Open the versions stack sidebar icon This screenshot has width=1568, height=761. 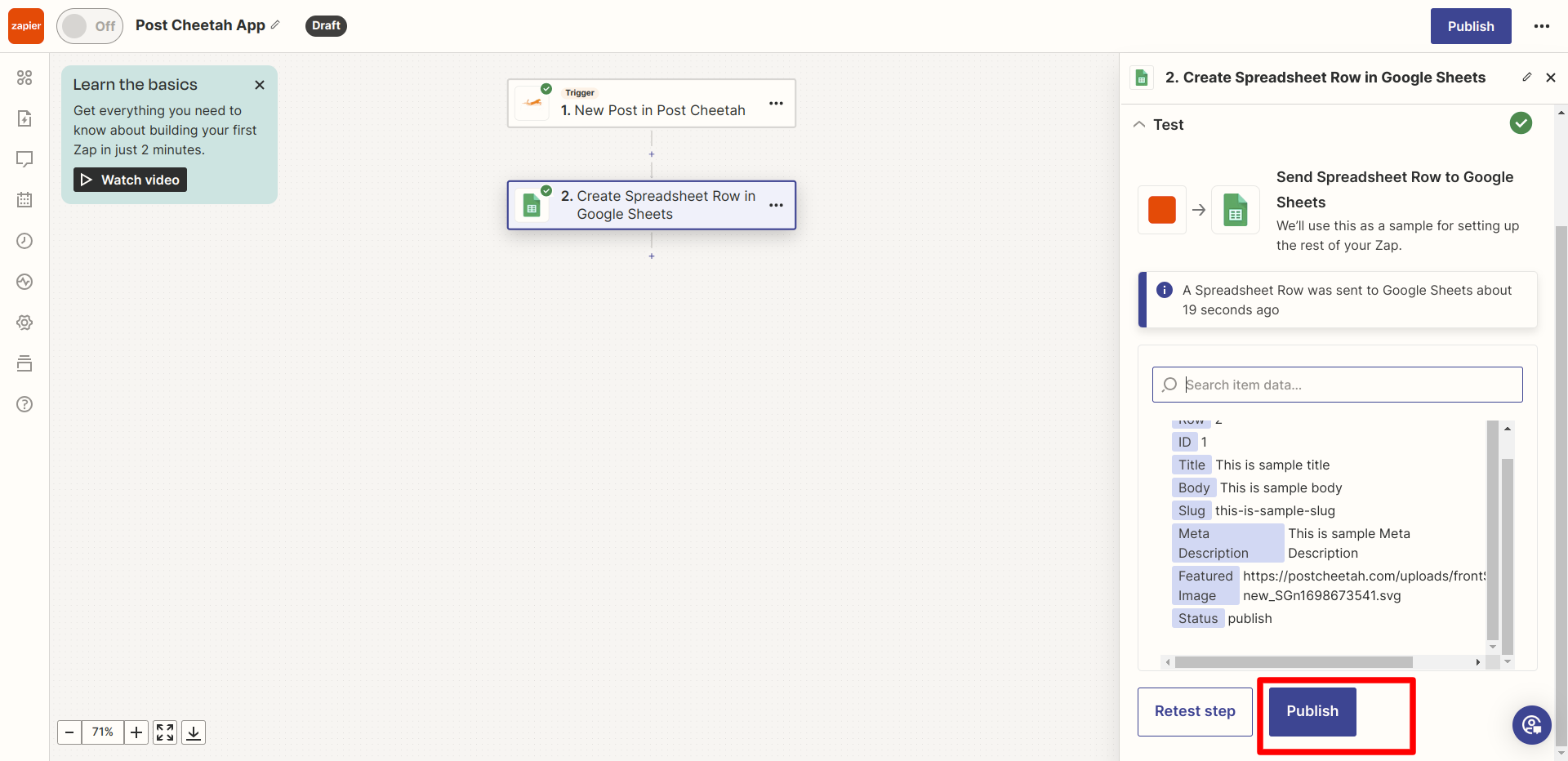coord(24,363)
